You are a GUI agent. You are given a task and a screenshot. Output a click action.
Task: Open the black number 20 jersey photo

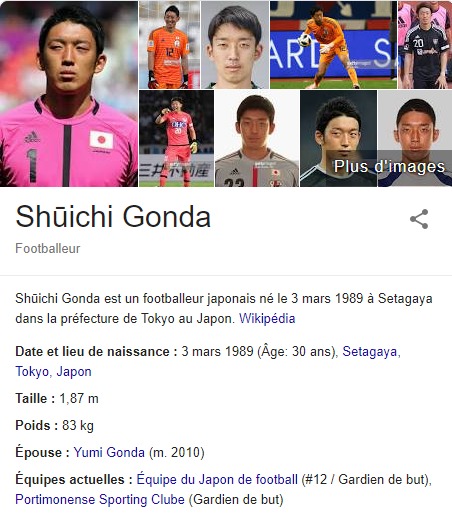(x=425, y=45)
